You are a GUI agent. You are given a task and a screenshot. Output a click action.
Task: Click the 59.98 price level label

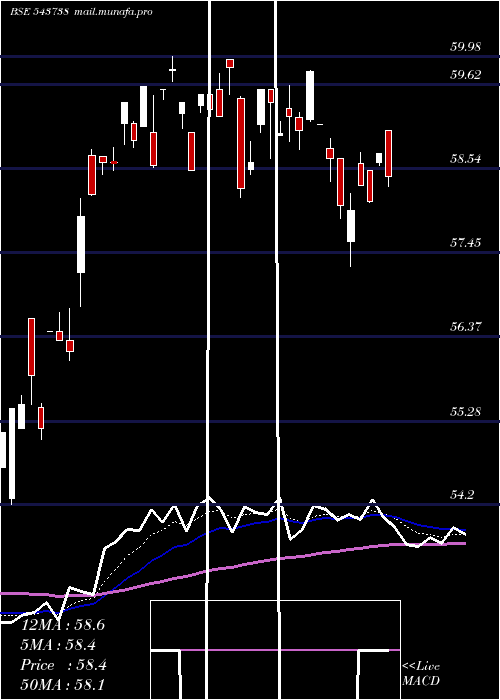point(465,47)
